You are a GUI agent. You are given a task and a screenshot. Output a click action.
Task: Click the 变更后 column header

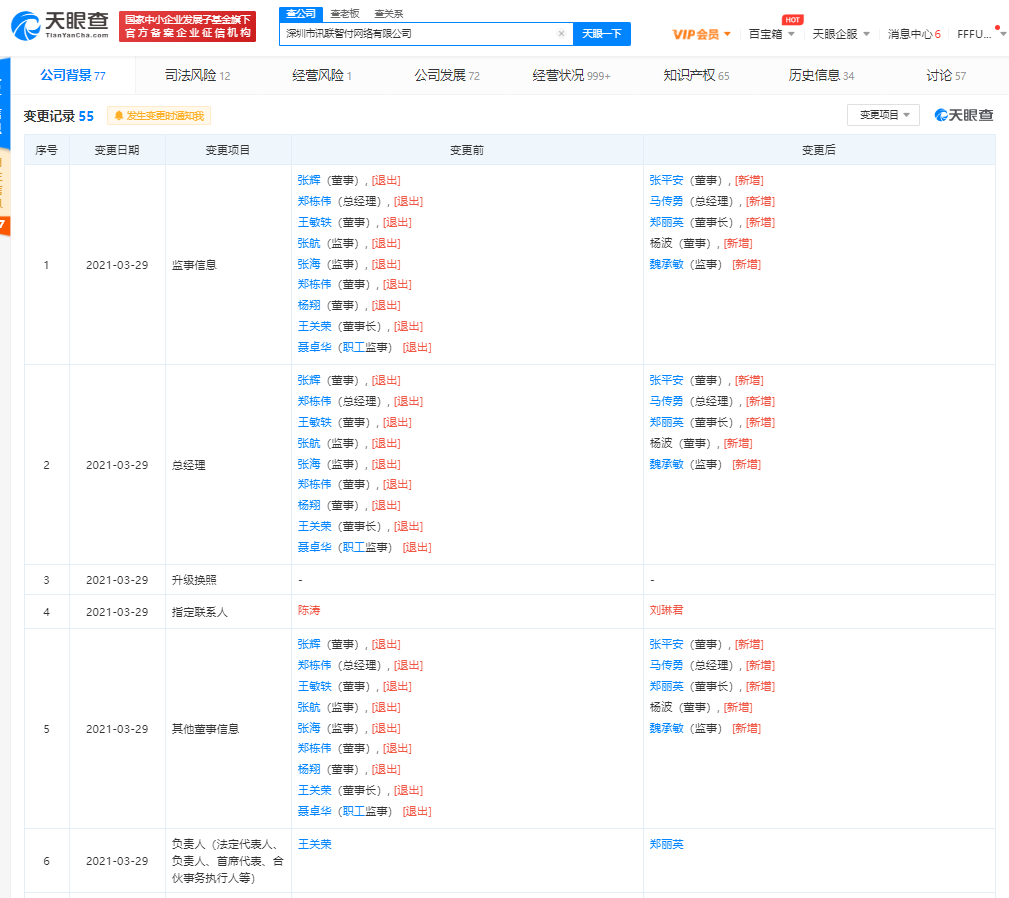(x=819, y=150)
